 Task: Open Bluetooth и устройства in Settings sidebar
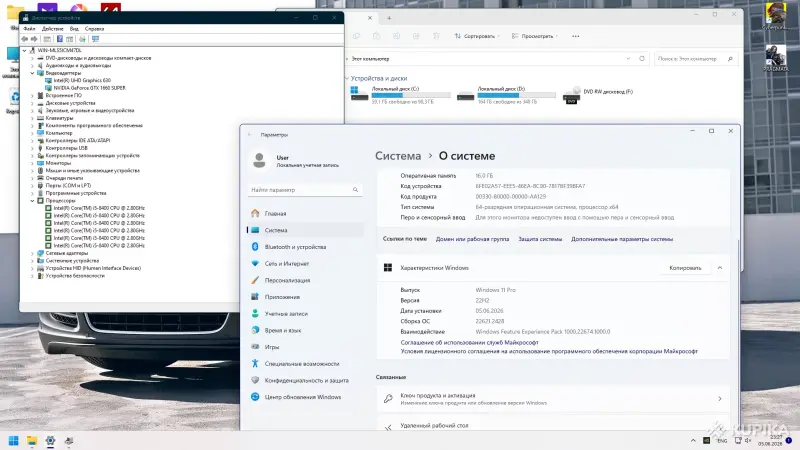pos(305,247)
